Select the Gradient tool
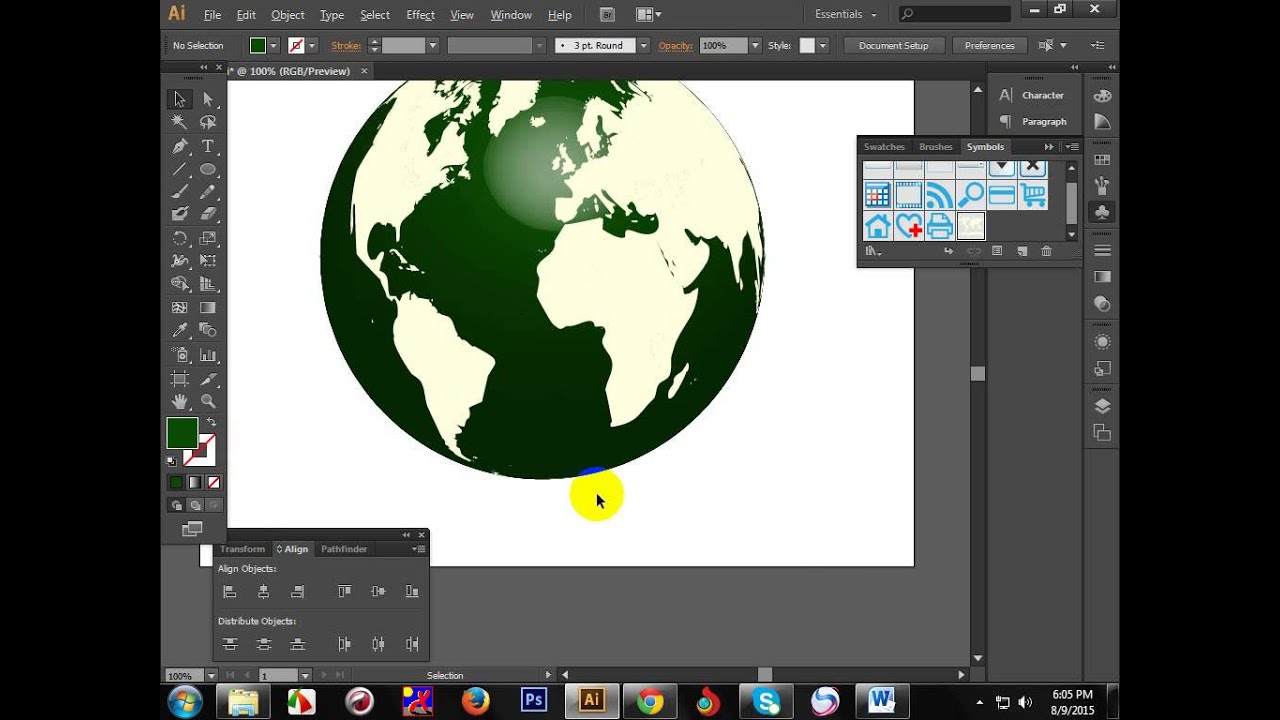 [x=208, y=308]
